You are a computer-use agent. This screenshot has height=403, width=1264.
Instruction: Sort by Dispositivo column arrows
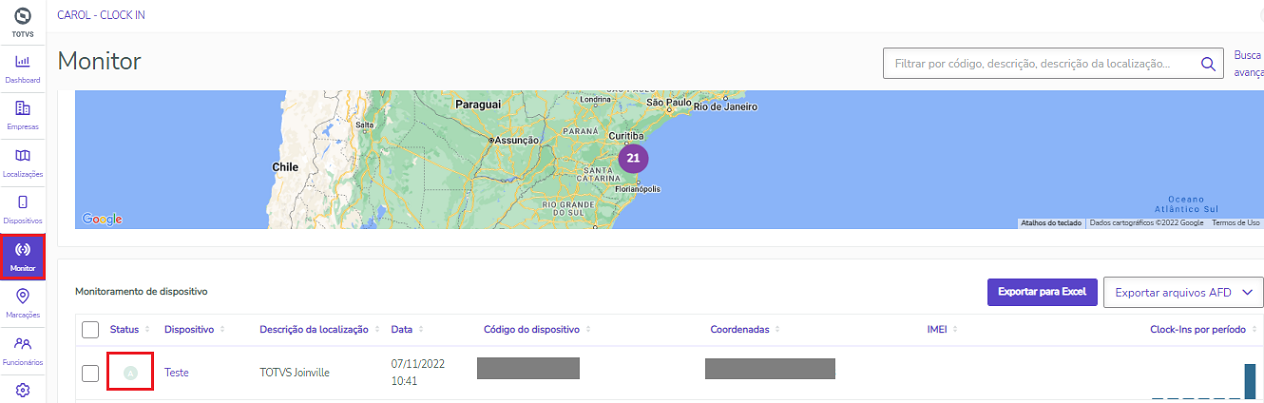[x=222, y=330]
